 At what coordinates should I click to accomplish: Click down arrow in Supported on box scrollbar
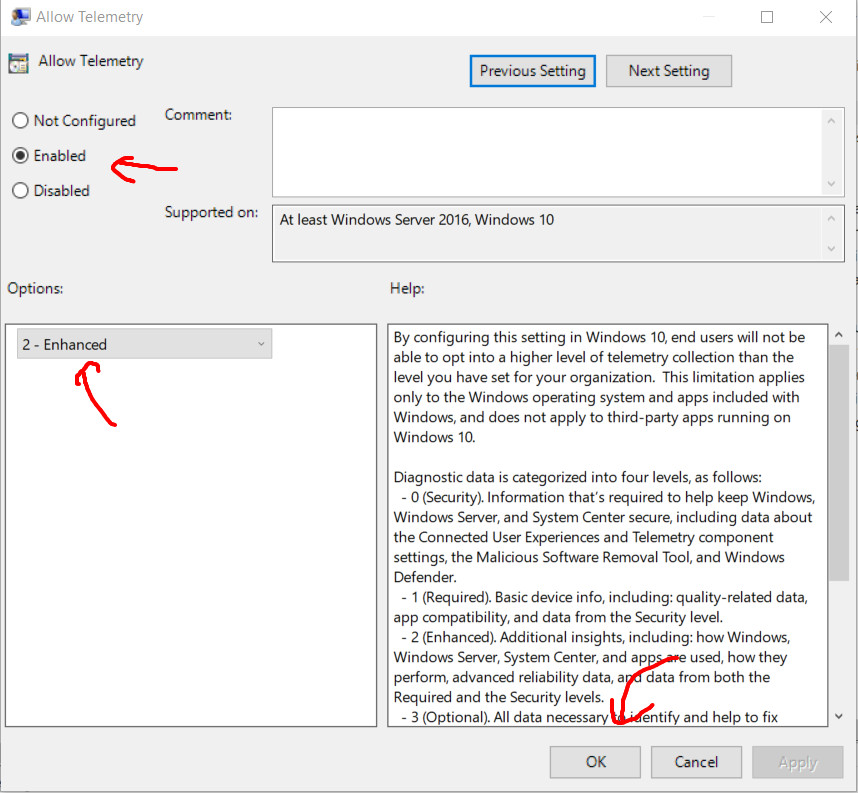(831, 248)
